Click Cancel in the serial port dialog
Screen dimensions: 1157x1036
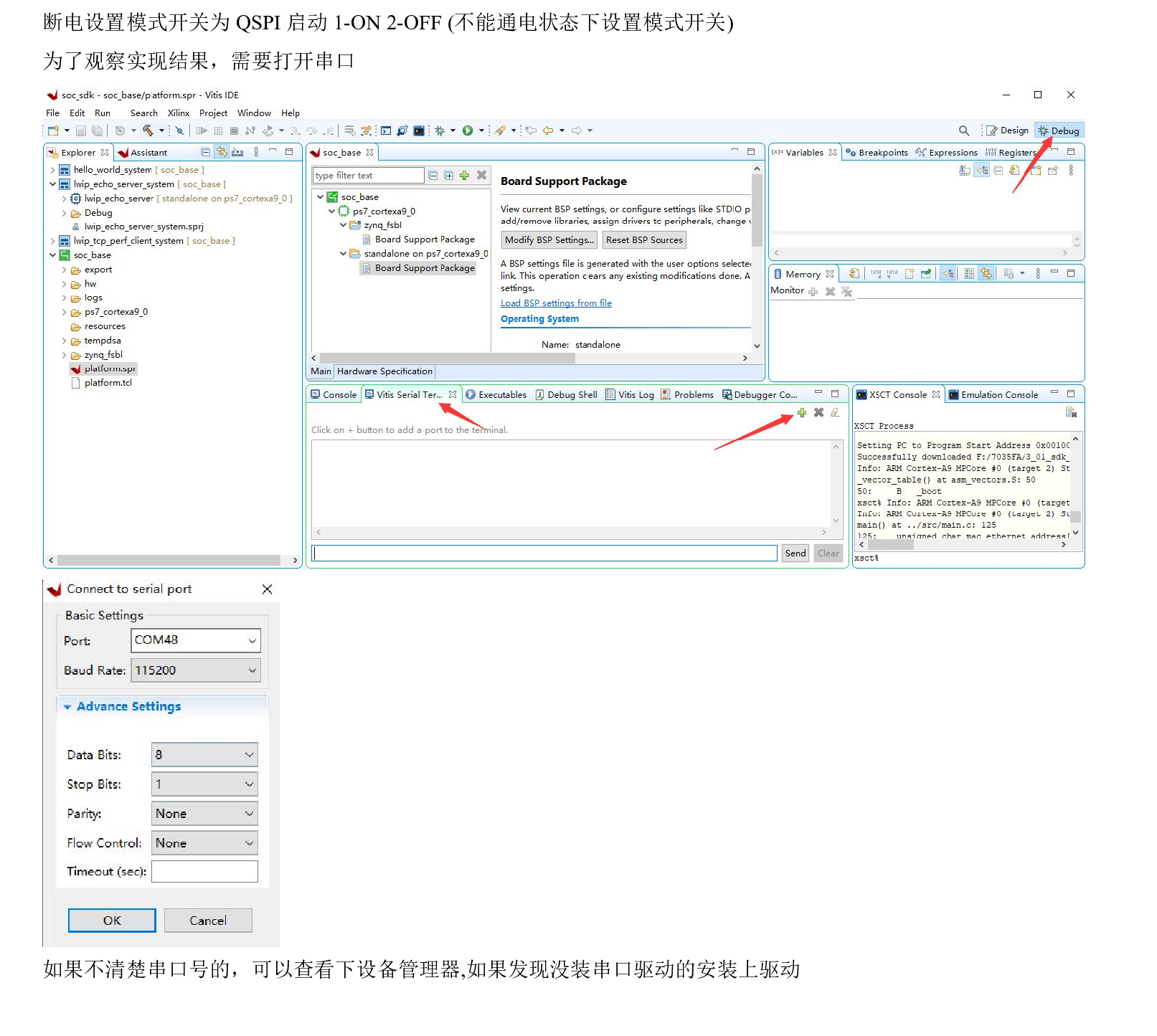(x=208, y=921)
